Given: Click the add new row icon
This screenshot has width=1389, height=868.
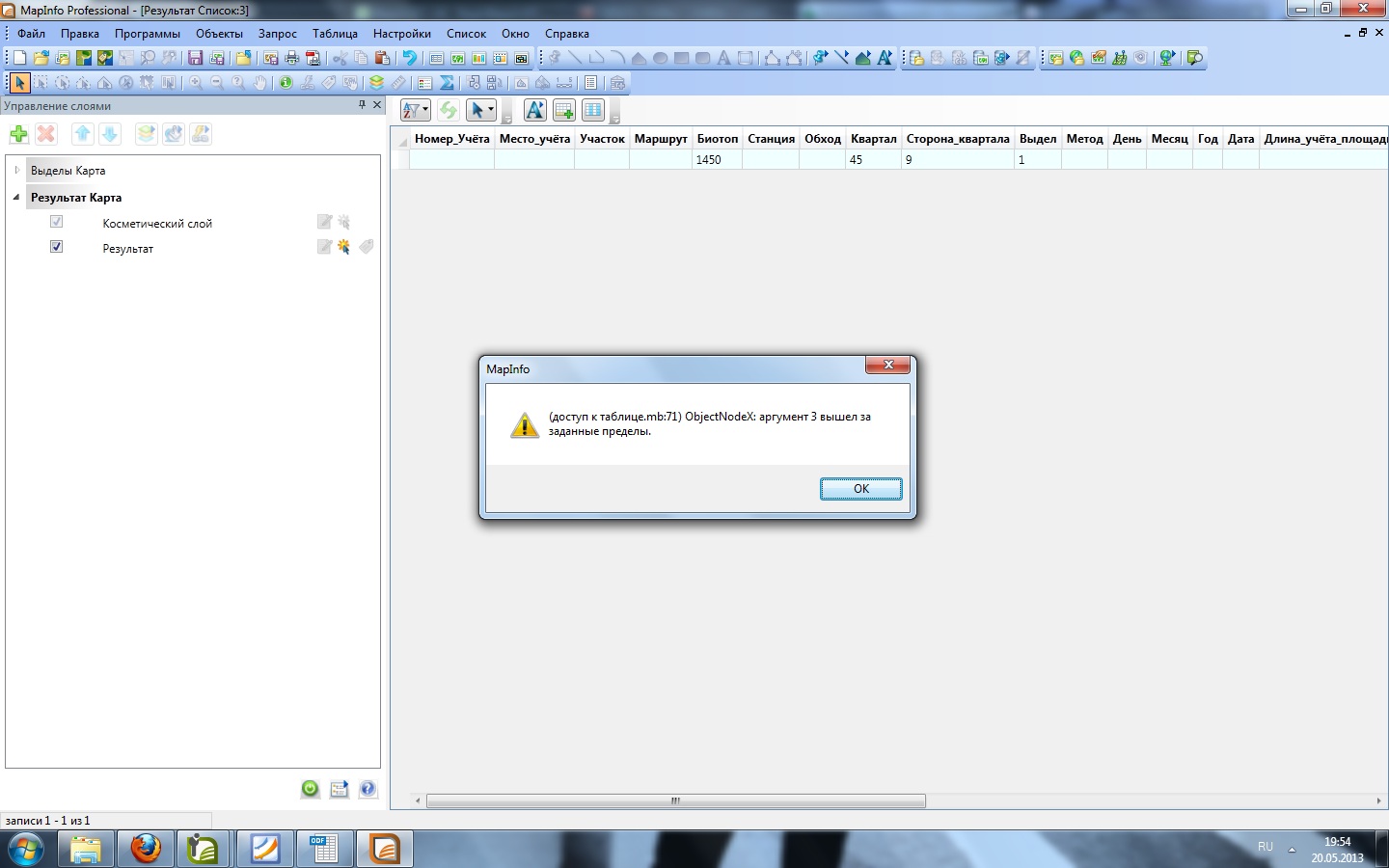Looking at the screenshot, I should pyautogui.click(x=564, y=110).
